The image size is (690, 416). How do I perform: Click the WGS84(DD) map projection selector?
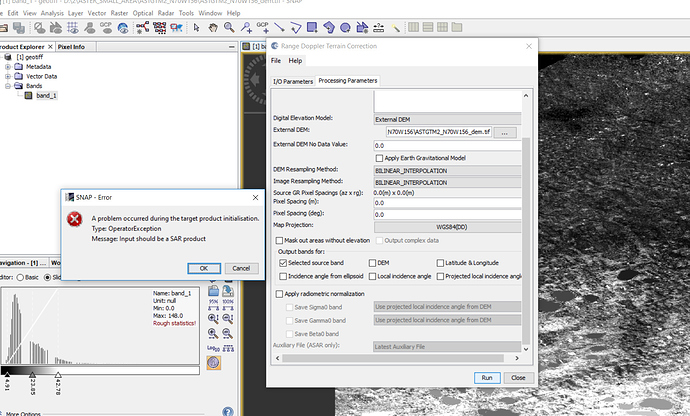[x=448, y=227]
